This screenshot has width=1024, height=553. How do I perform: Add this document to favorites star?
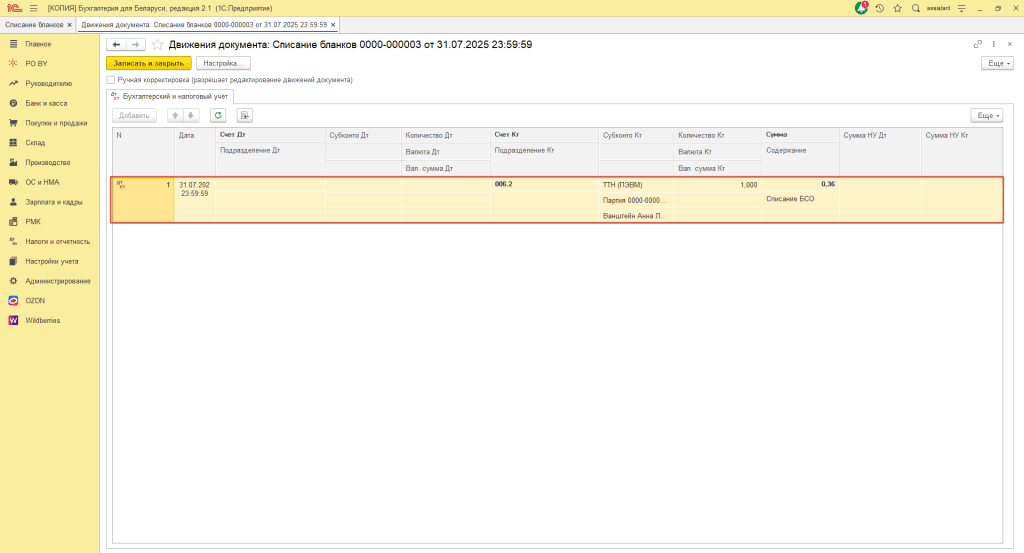[x=157, y=44]
